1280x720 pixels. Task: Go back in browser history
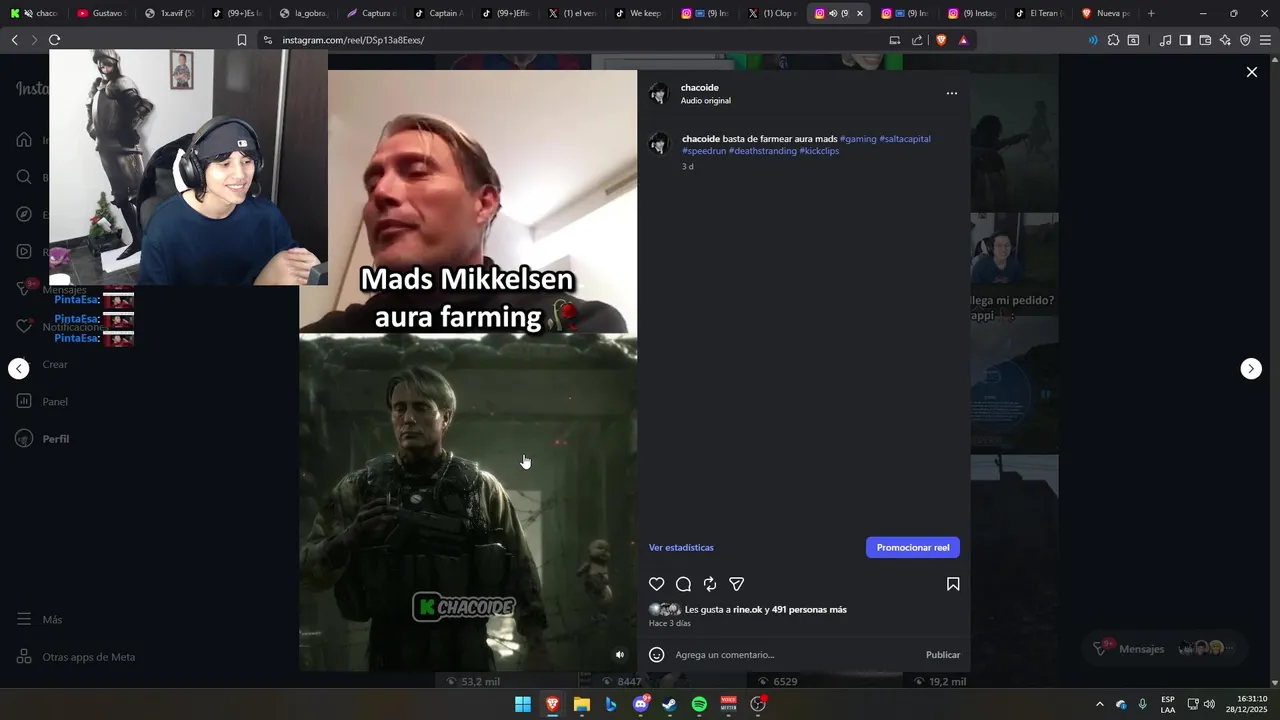coord(14,40)
